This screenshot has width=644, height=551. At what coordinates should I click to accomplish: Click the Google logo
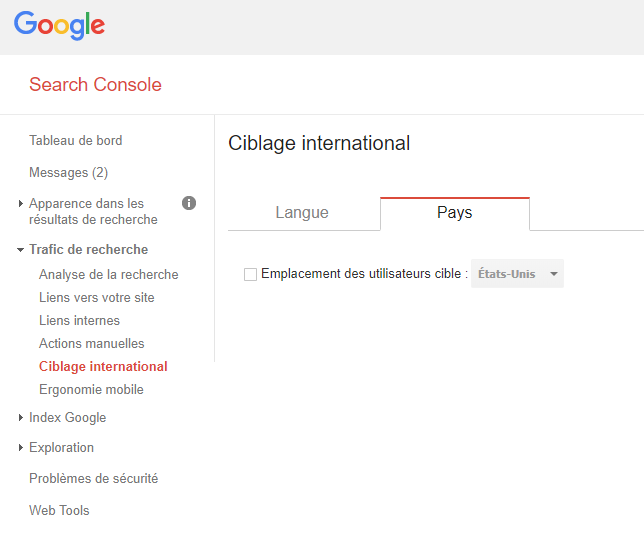click(x=59, y=26)
